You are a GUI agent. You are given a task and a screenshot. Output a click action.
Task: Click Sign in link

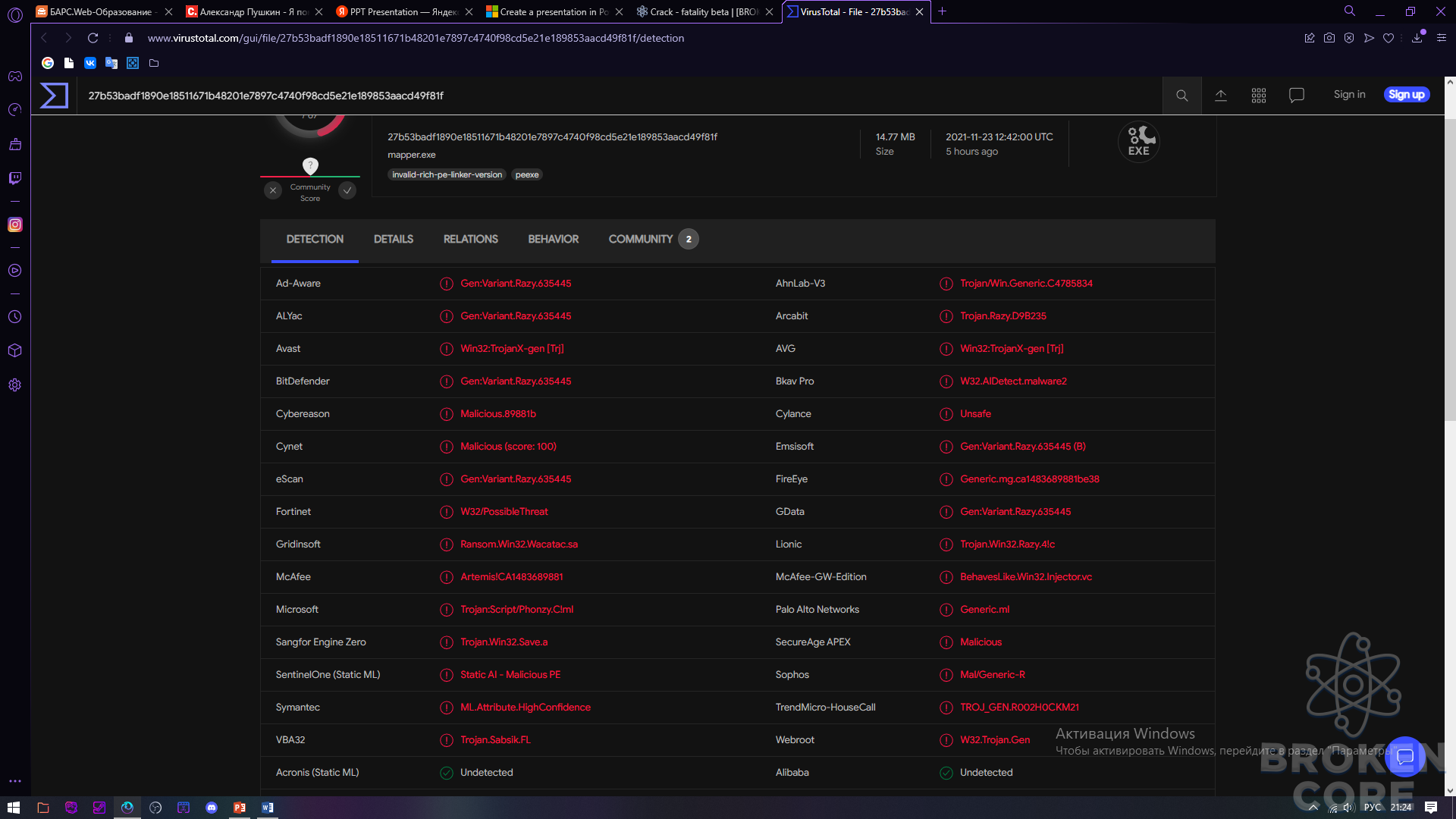[x=1349, y=95]
